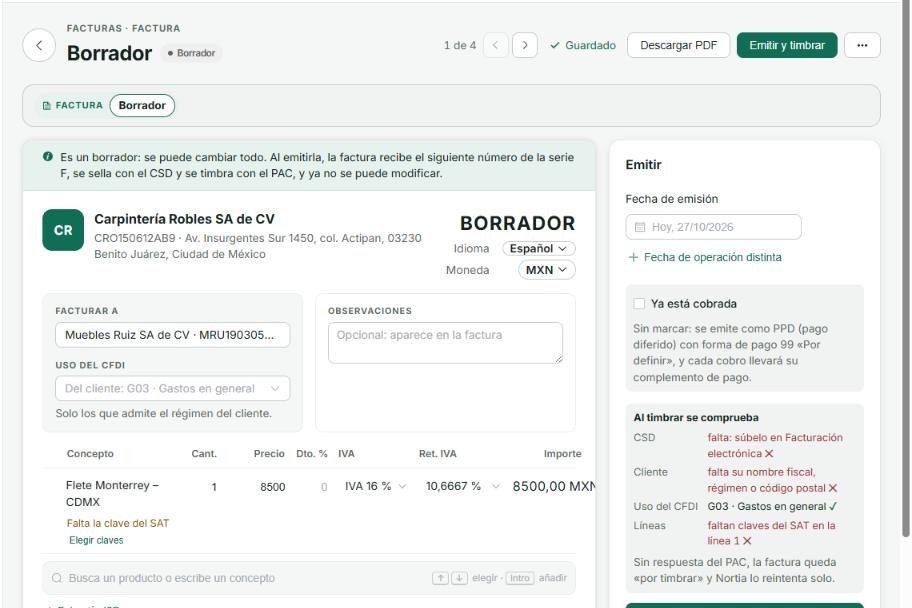Click the up arrow key hint
Image resolution: width=912 pixels, height=608 pixels.
(440, 578)
